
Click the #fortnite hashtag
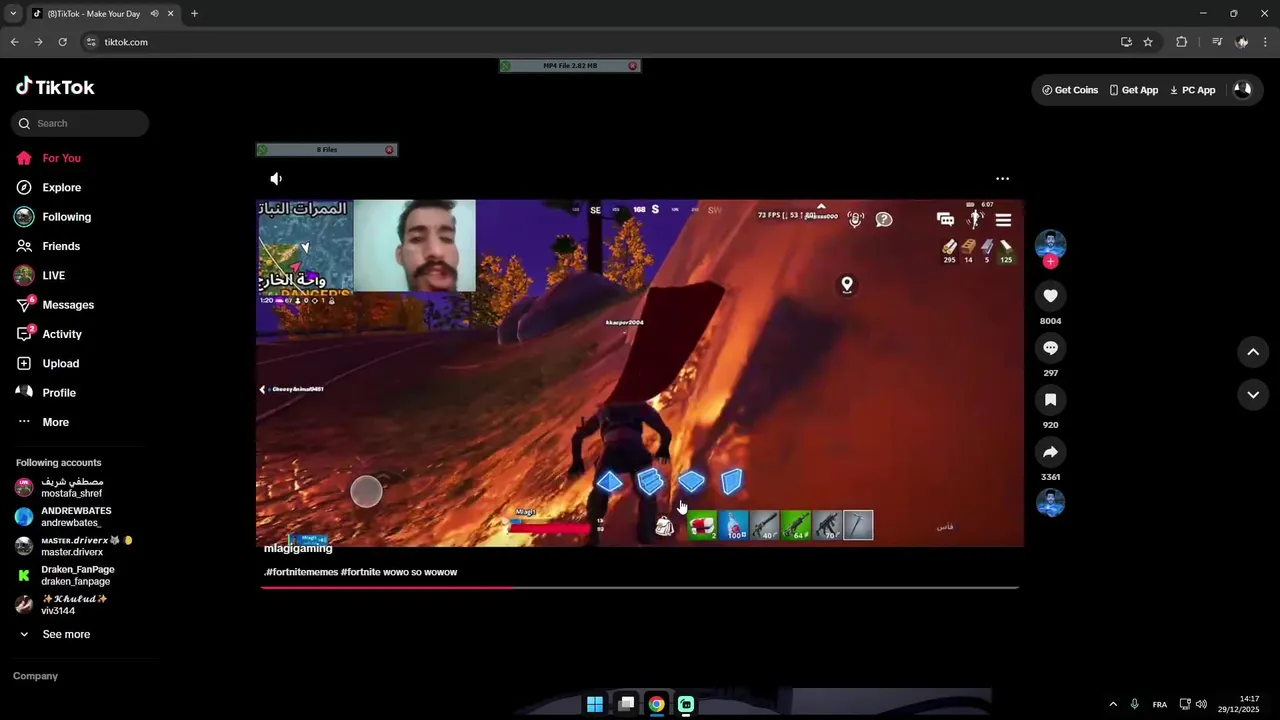click(x=359, y=572)
